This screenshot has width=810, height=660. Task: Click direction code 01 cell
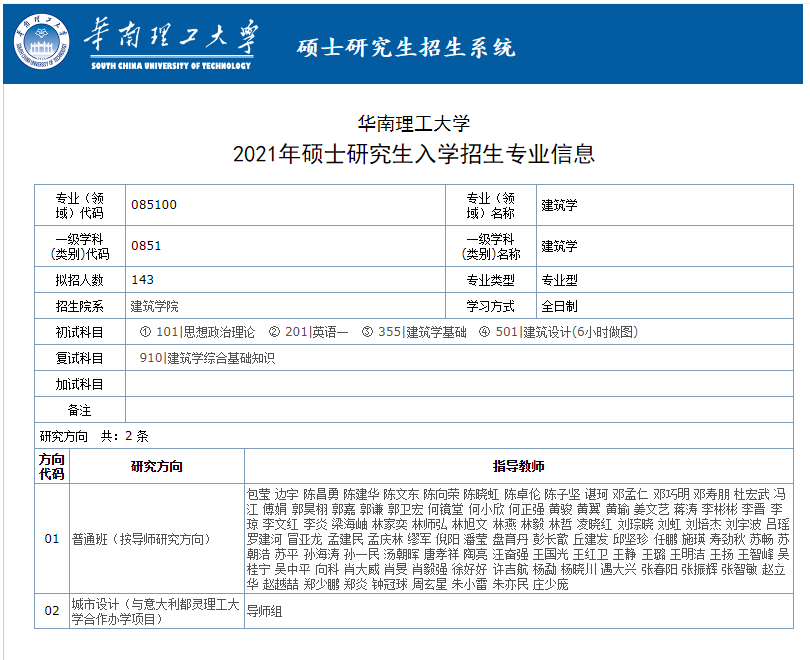[x=52, y=539]
